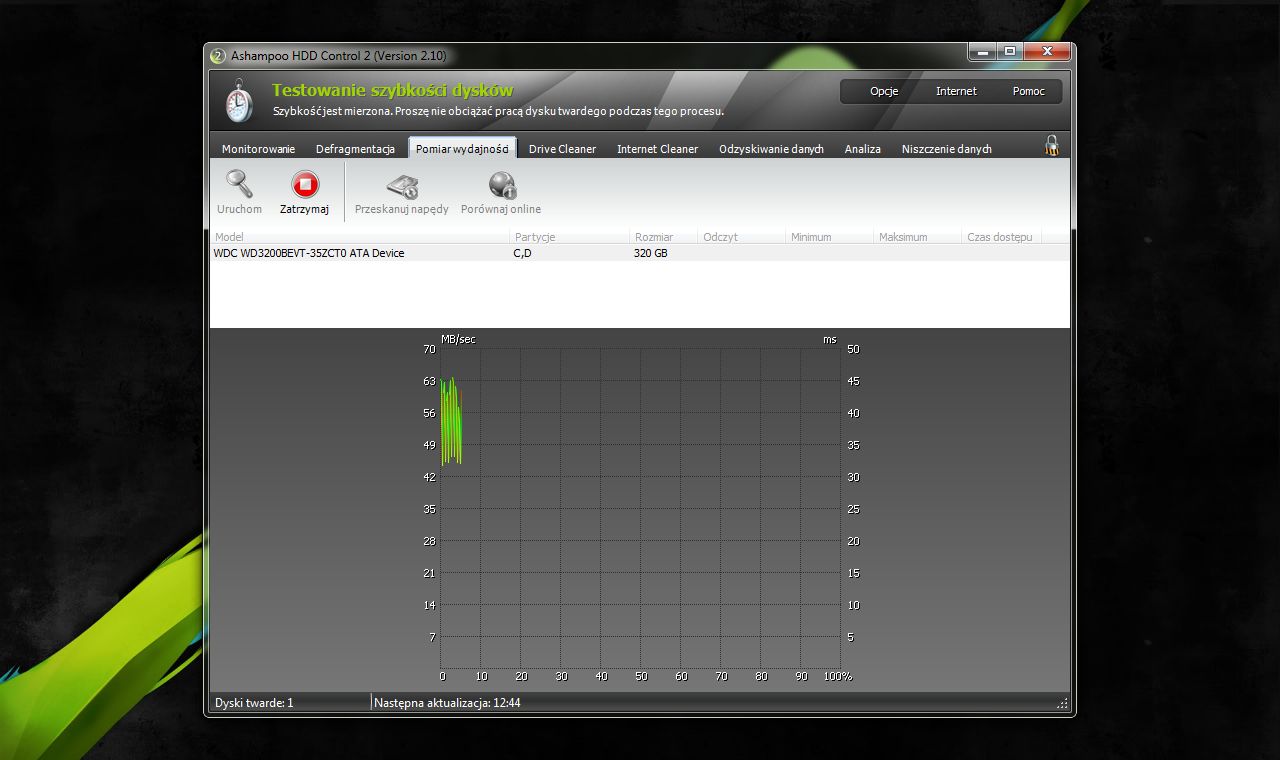The width and height of the screenshot is (1280, 760).
Task: Click the Przeskanuj napędy drive icon
Action: pyautogui.click(x=402, y=186)
